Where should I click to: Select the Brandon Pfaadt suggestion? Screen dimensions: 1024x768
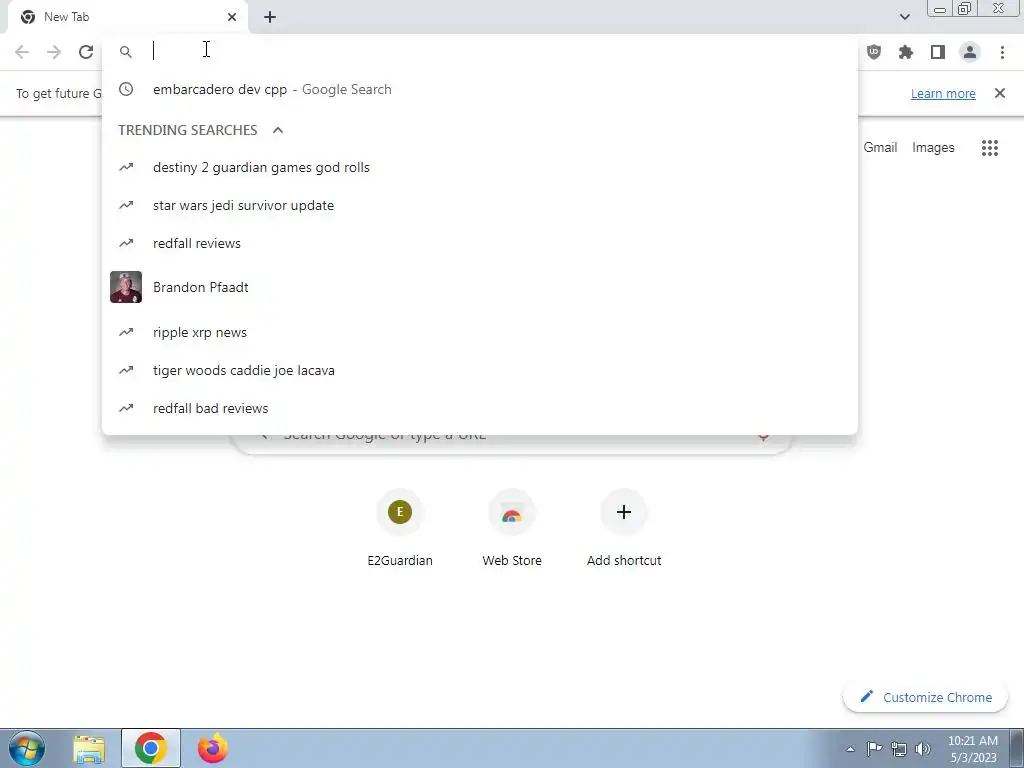coord(480,287)
